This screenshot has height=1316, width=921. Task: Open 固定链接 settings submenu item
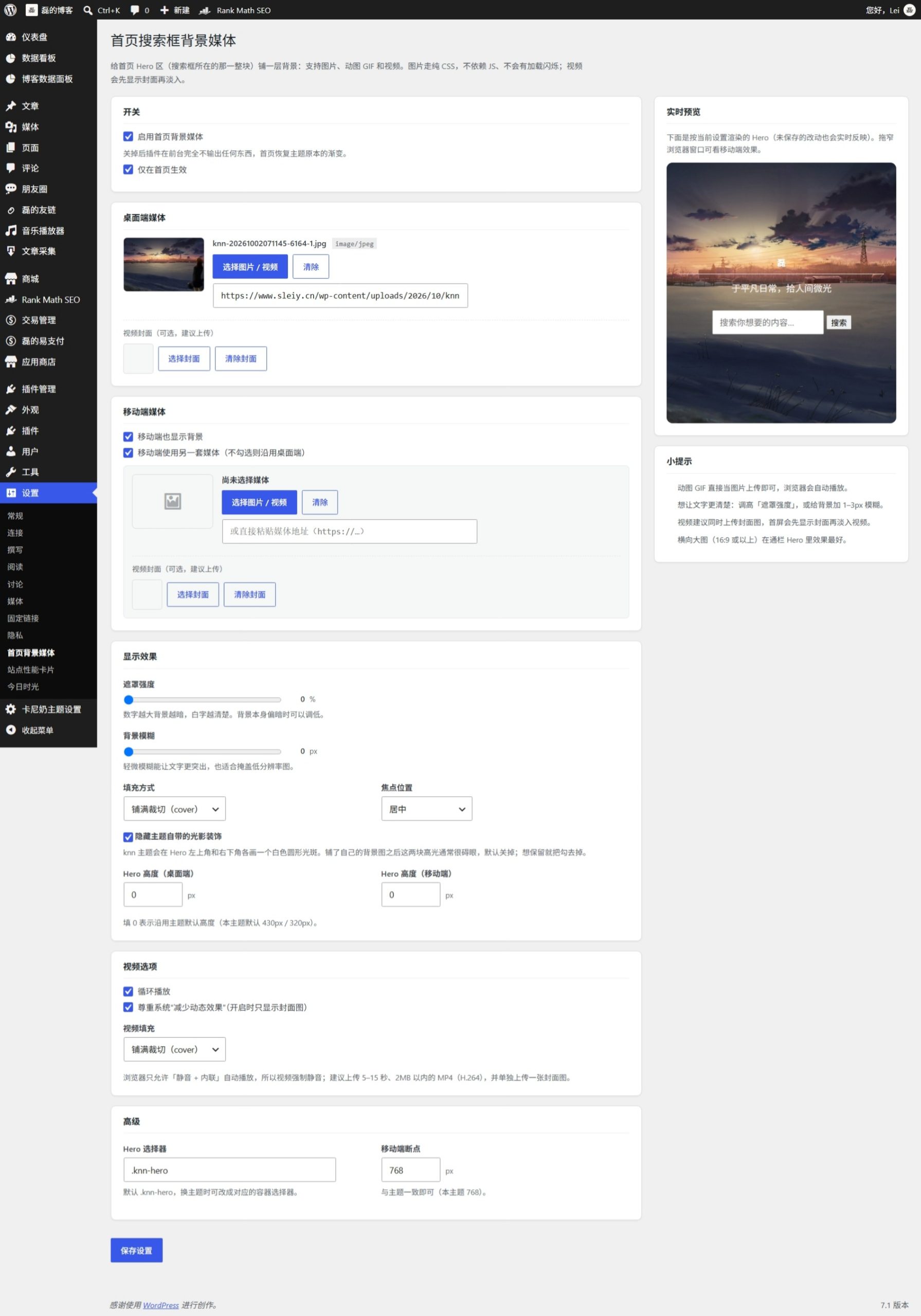pos(23,618)
